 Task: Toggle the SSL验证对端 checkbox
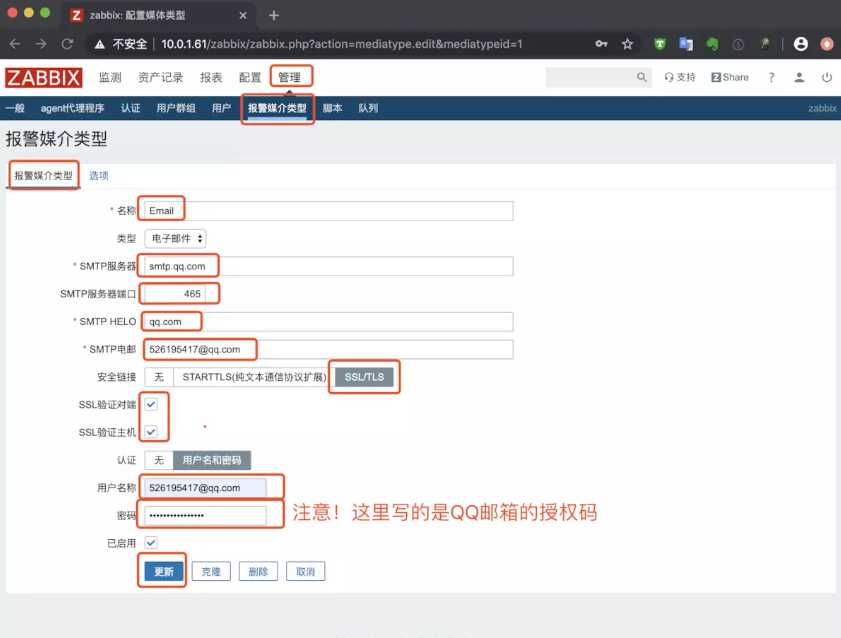click(x=151, y=404)
